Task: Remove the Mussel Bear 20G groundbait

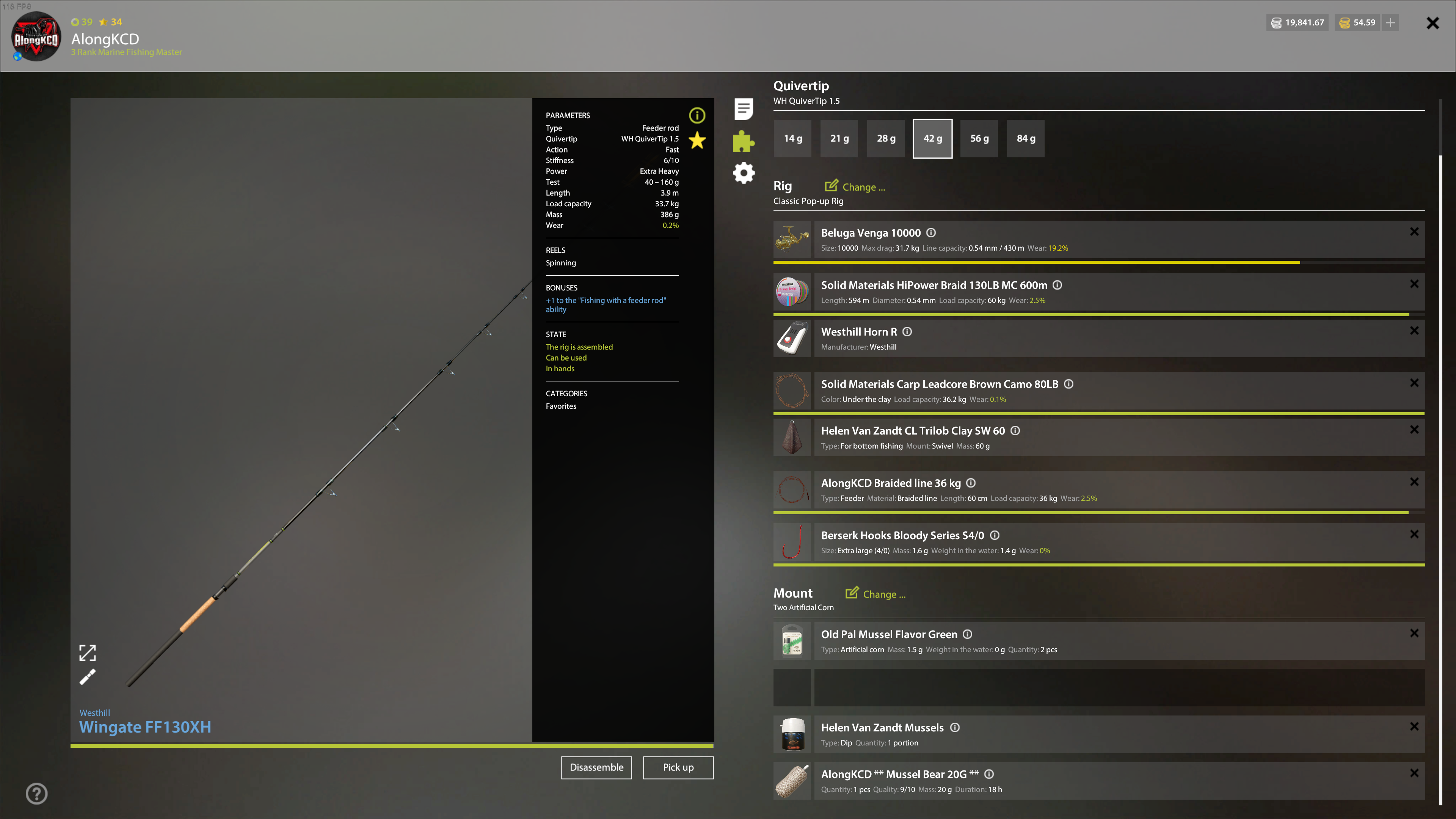Action: pyautogui.click(x=1414, y=773)
